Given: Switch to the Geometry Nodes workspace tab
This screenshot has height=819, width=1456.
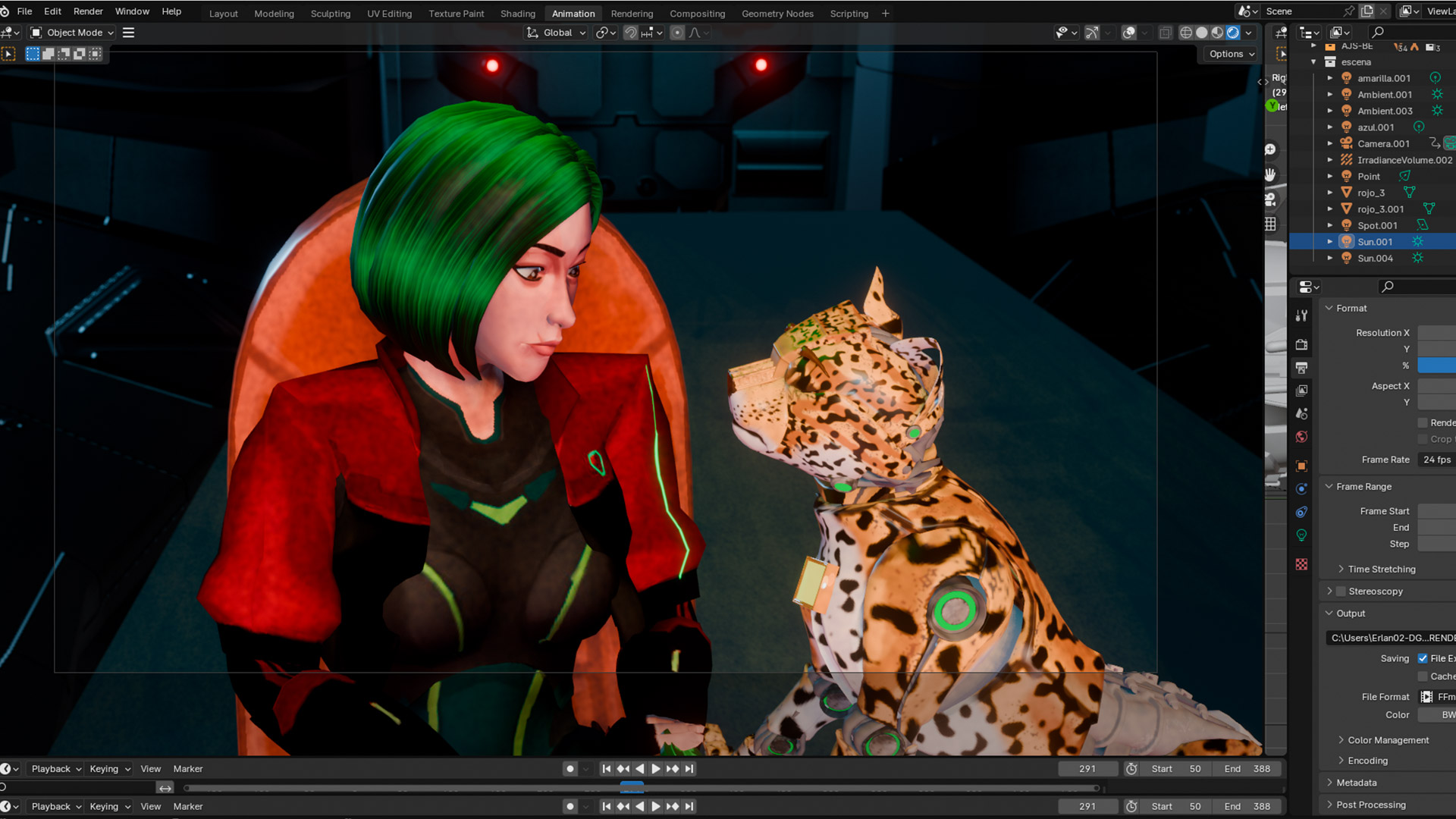Looking at the screenshot, I should pyautogui.click(x=777, y=14).
